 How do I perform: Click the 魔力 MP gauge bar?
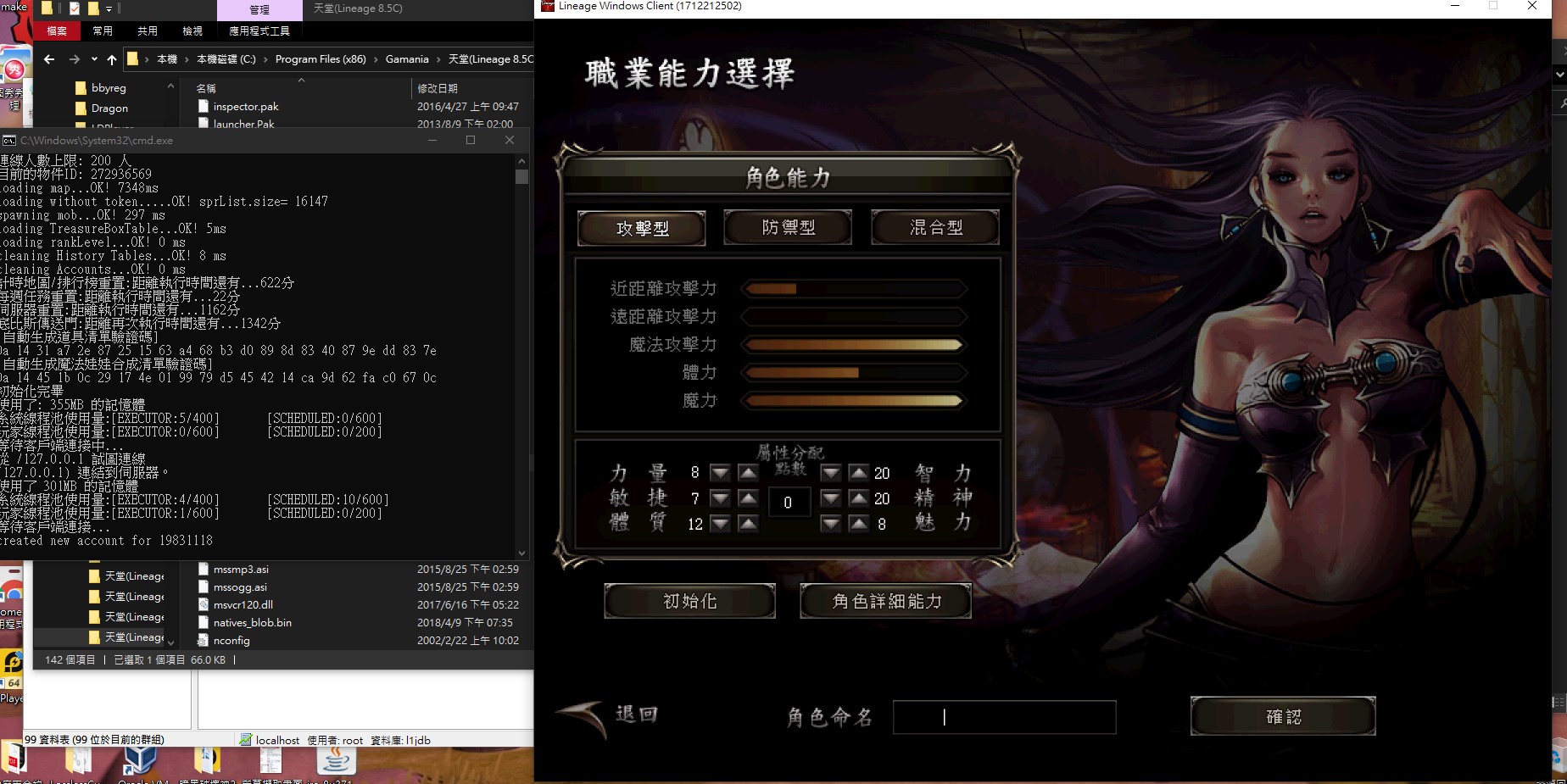pos(854,401)
